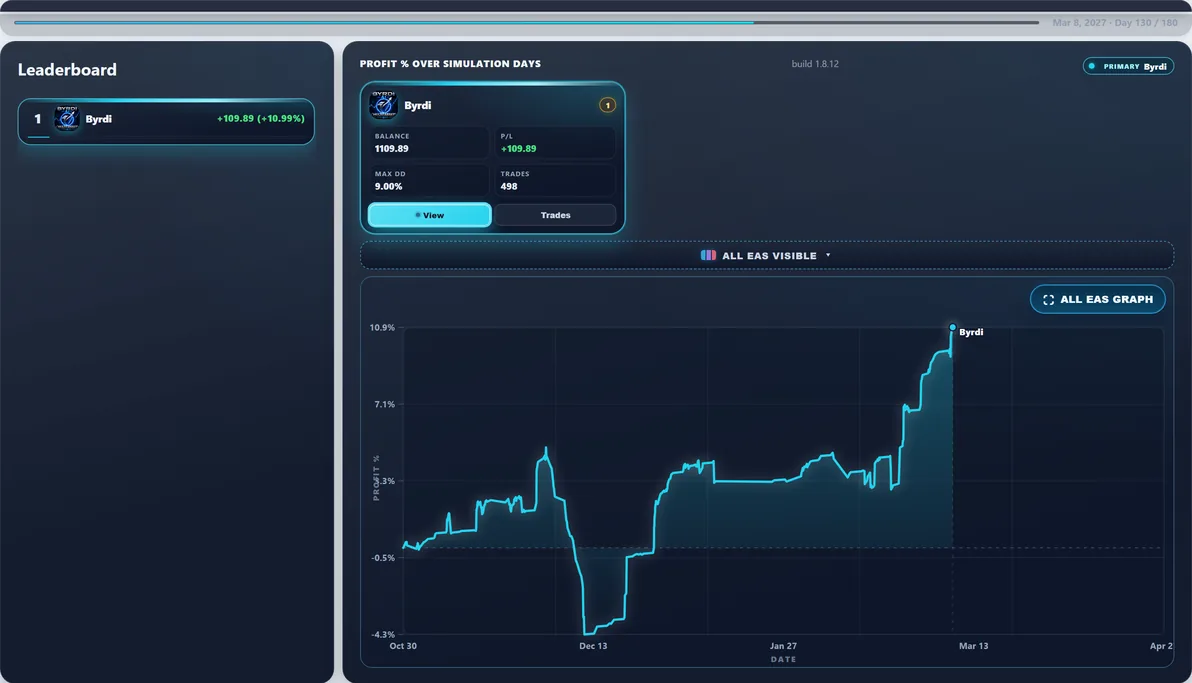Image resolution: width=1192 pixels, height=683 pixels.
Task: Click the DATE axis title below the chart
Action: [x=783, y=659]
